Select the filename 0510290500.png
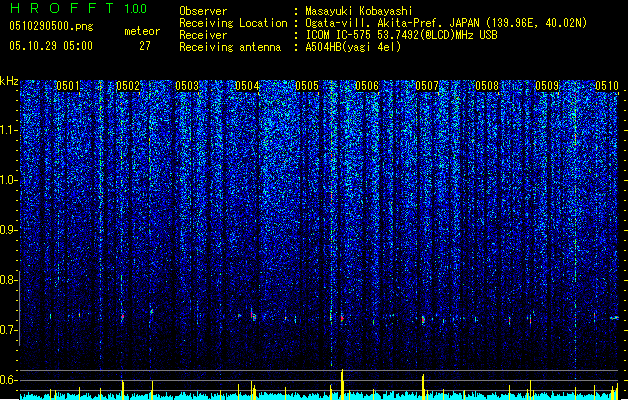 [51, 26]
